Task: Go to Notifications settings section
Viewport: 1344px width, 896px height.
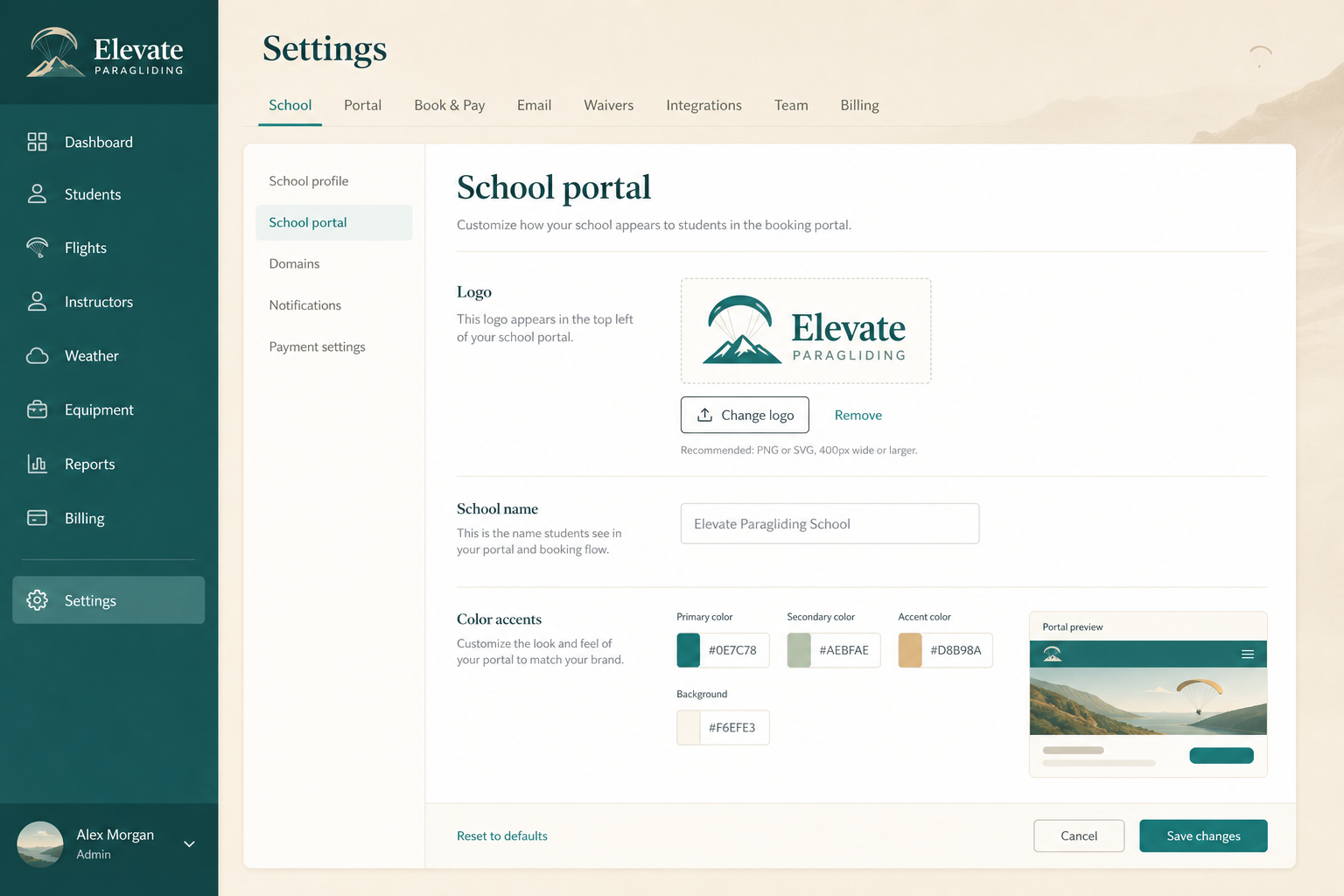Action: pos(305,305)
